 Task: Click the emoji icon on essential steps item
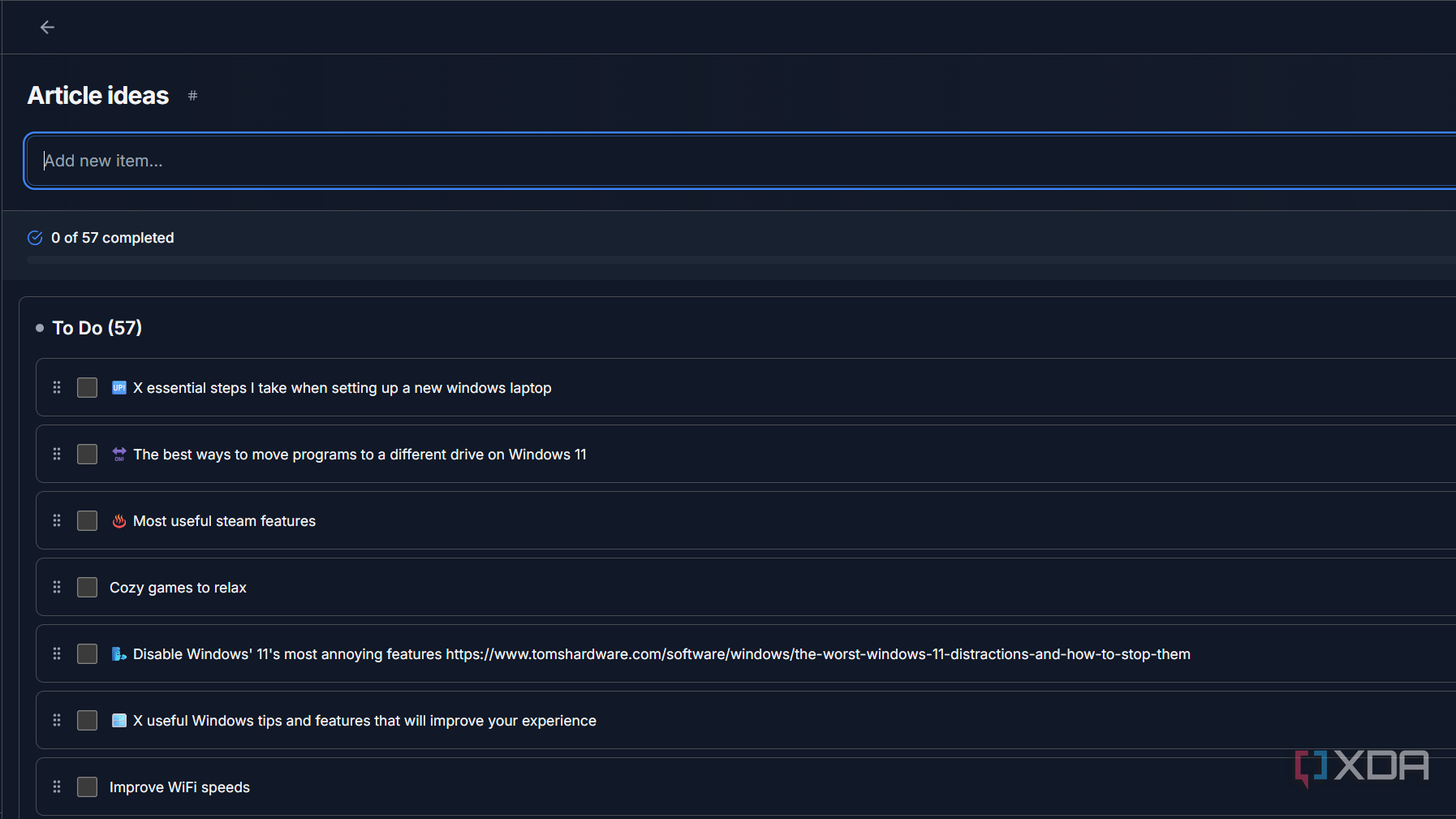click(x=119, y=388)
